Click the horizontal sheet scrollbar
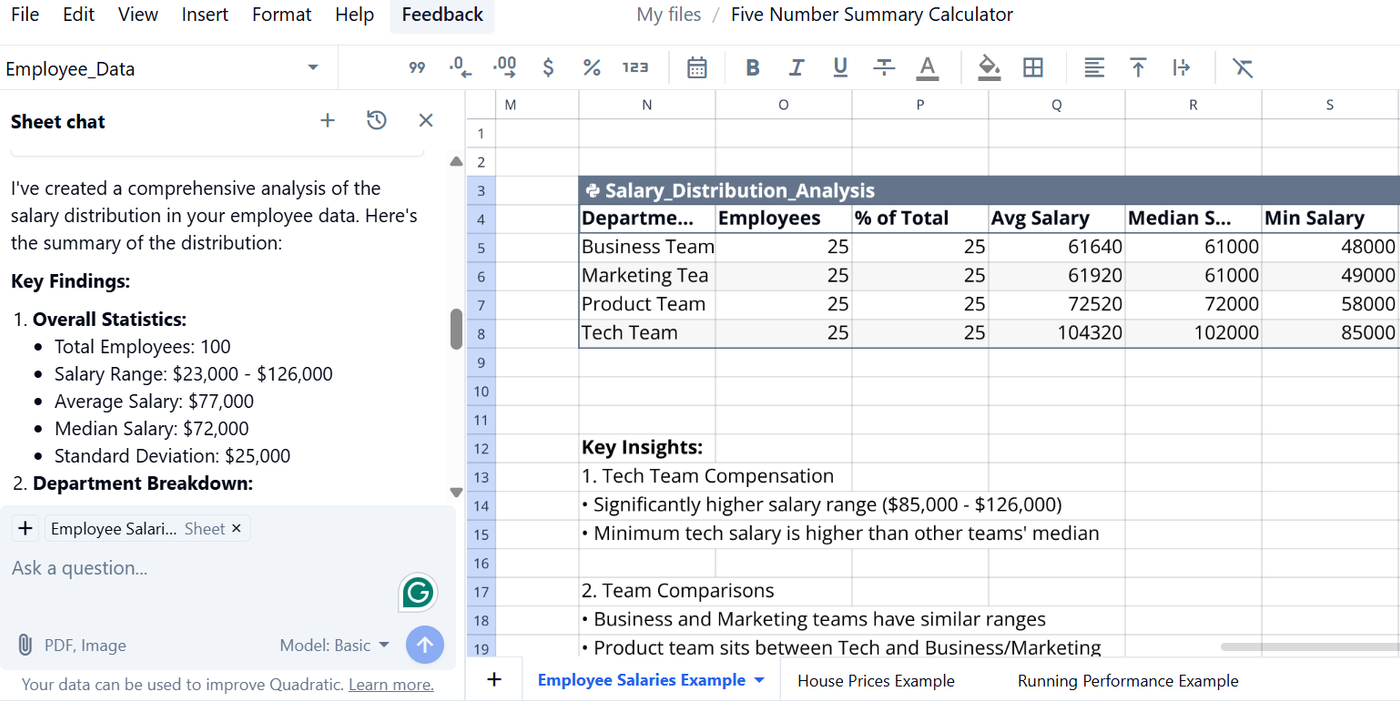 click(1310, 647)
